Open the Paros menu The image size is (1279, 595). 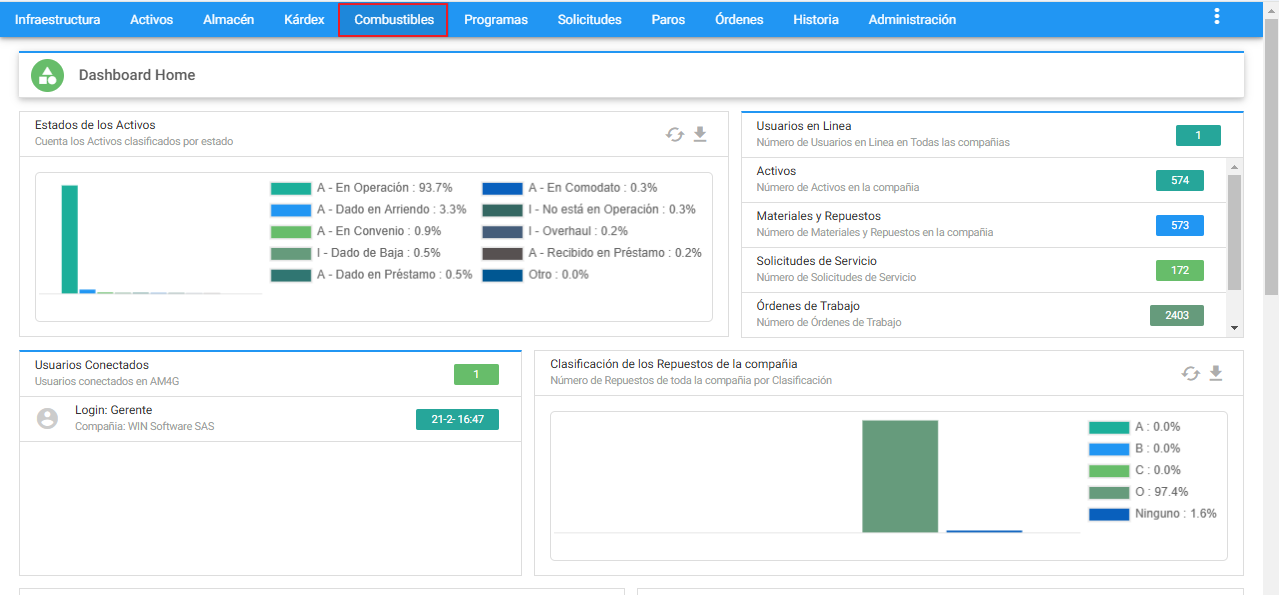coord(668,20)
